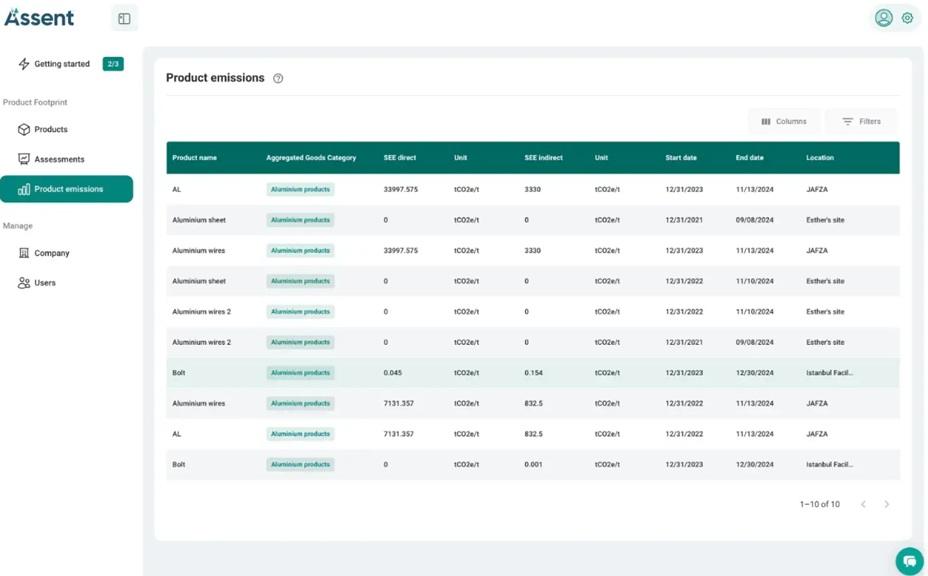
Task: Click the previous page left chevron
Action: point(864,504)
